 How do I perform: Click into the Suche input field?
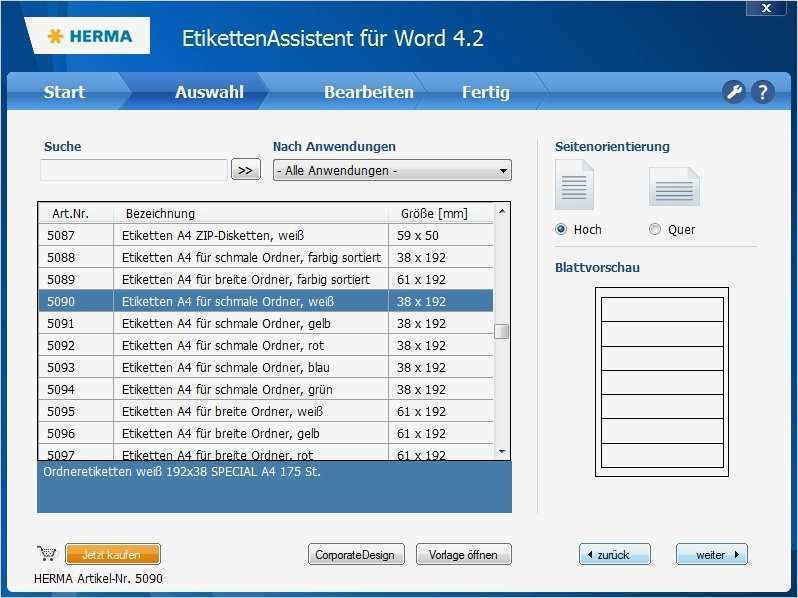[134, 170]
